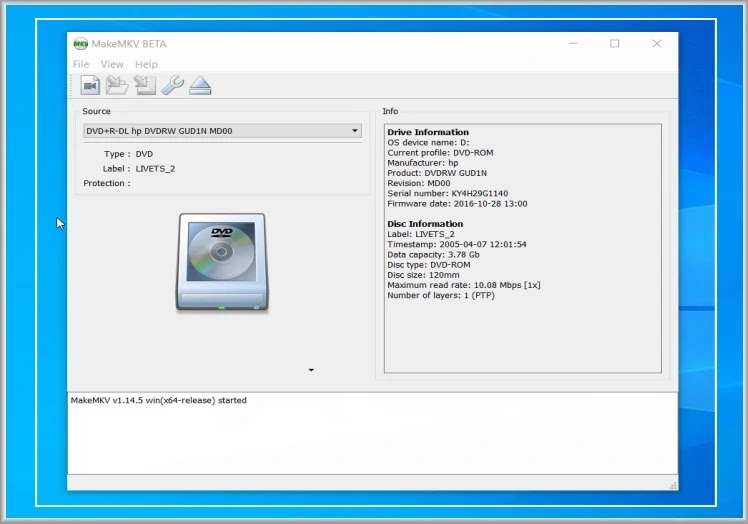Open the View menu
The image size is (748, 524).
coord(112,64)
